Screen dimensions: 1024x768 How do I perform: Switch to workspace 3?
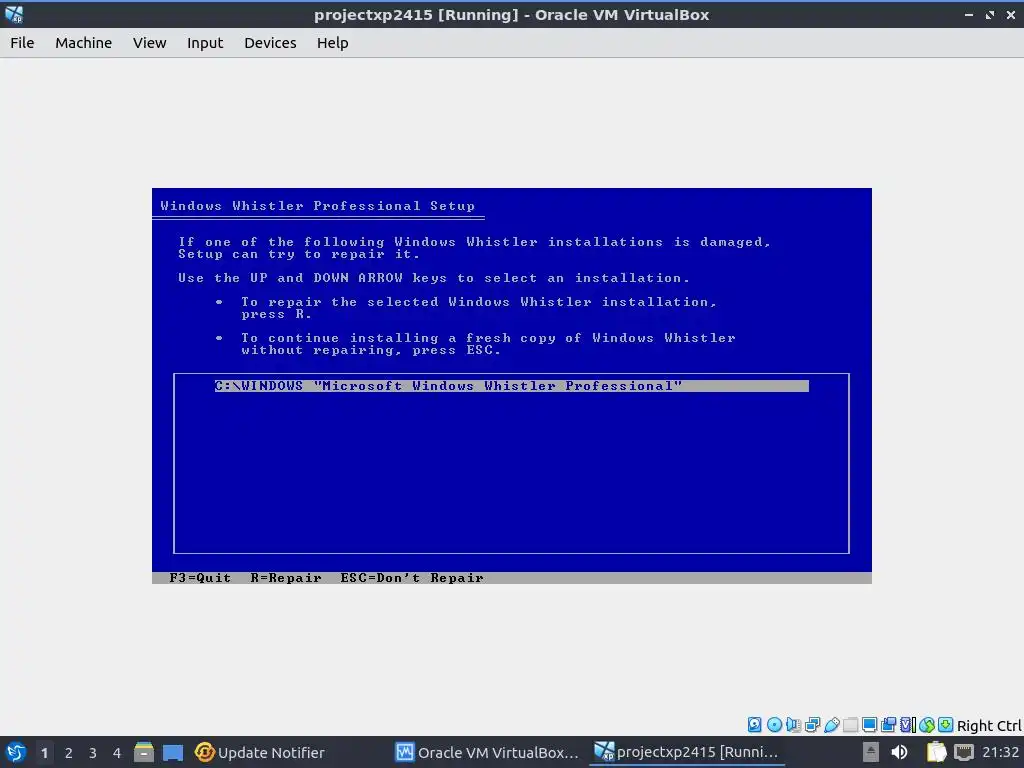(93, 753)
